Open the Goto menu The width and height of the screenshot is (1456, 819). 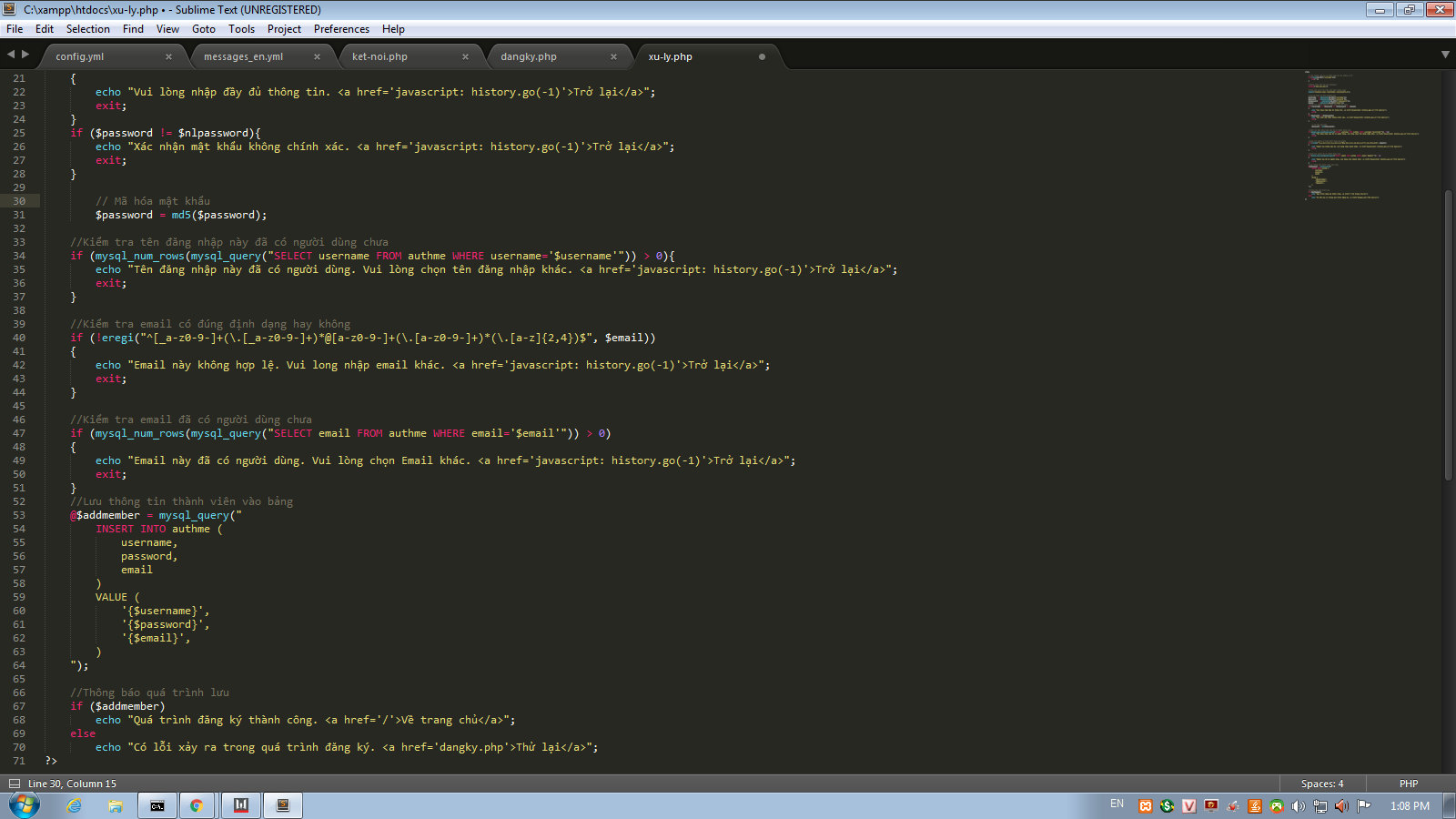203,29
